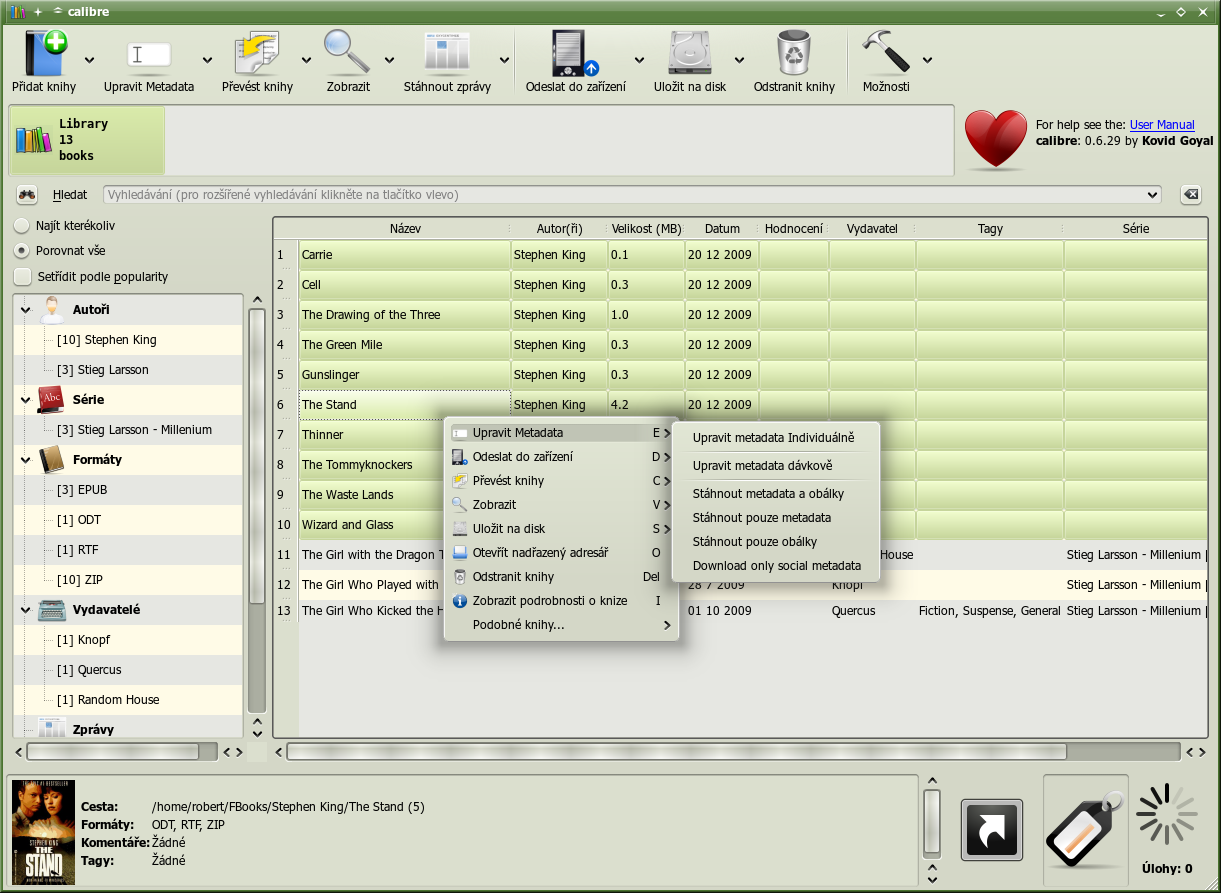Open the User Manual link
1221x893 pixels.
tap(1162, 125)
